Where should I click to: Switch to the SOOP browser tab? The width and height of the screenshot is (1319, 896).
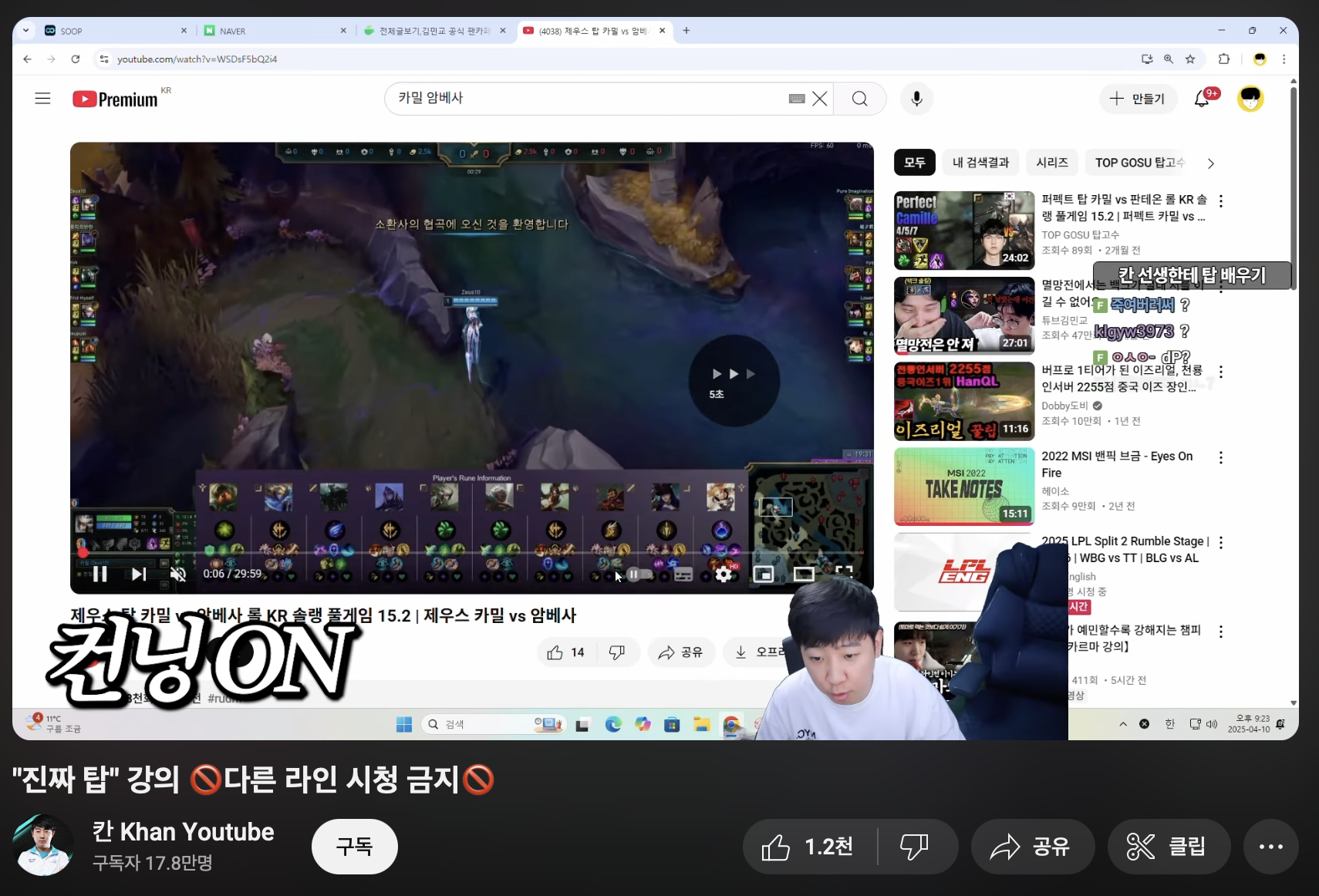coord(116,31)
